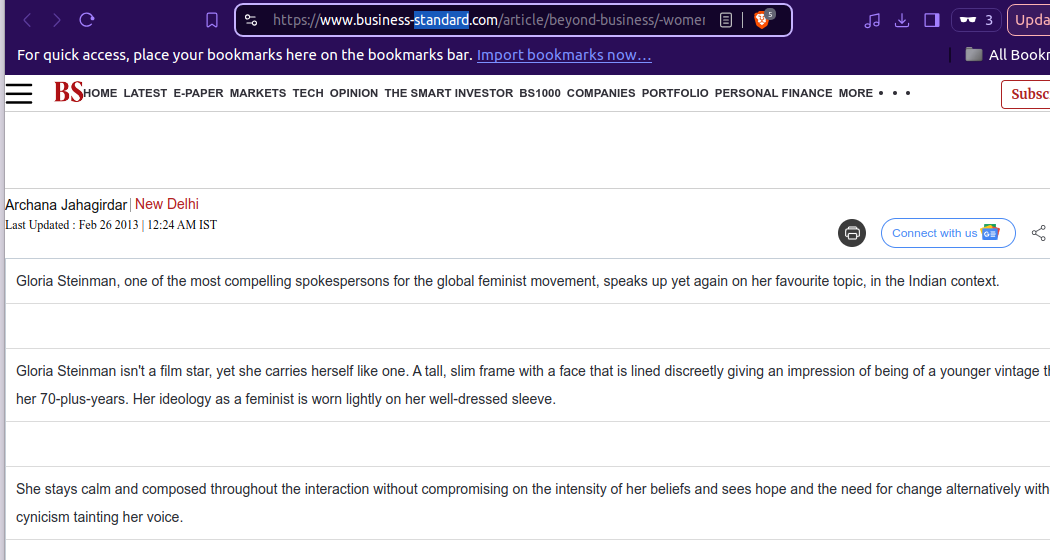Viewport: 1050px width, 560px height.
Task: Open the E-PAPER nav item
Action: [198, 93]
